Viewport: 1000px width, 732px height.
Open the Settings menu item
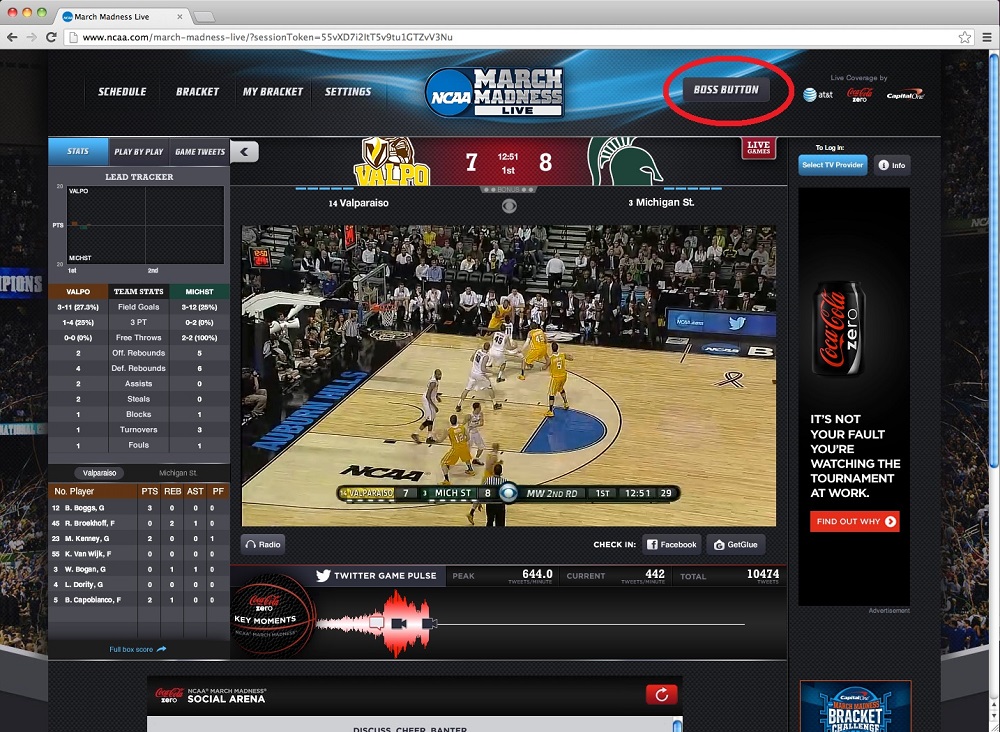pyautogui.click(x=347, y=92)
